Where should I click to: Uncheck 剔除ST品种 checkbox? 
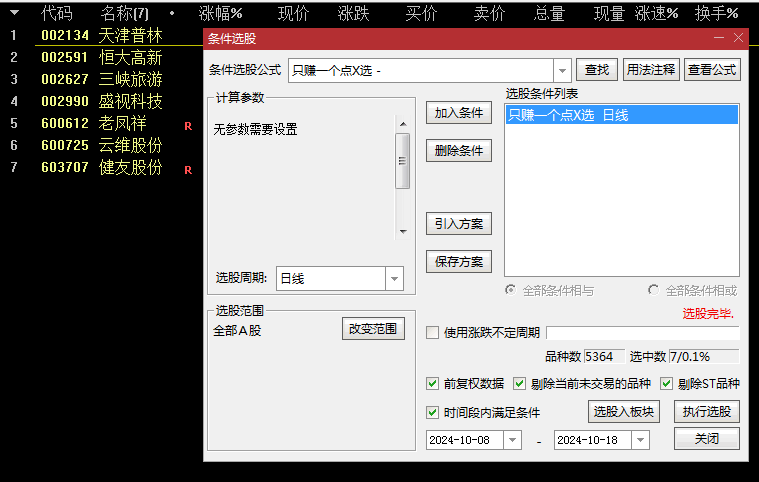click(x=667, y=384)
